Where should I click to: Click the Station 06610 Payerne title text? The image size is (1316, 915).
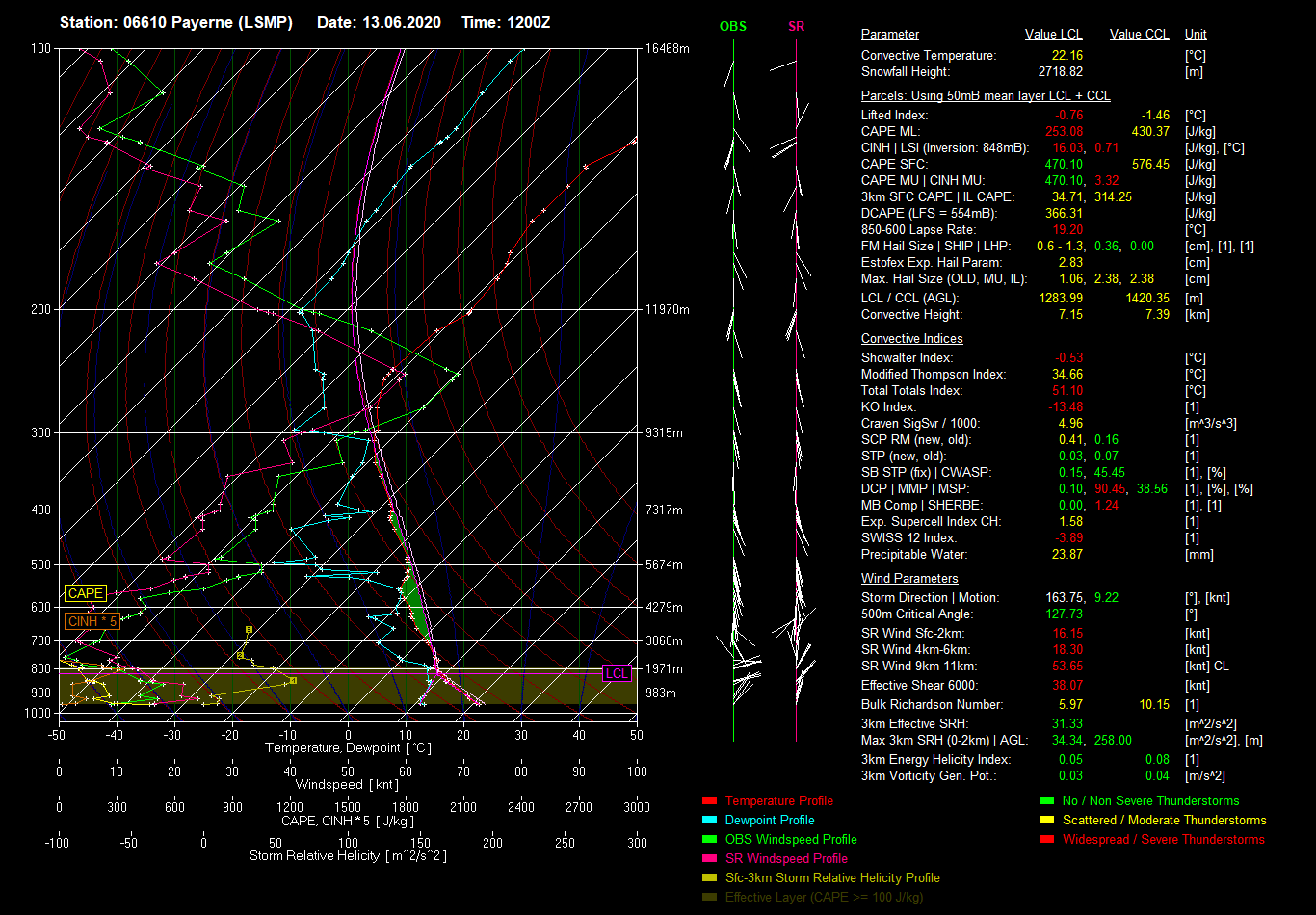pyautogui.click(x=176, y=22)
